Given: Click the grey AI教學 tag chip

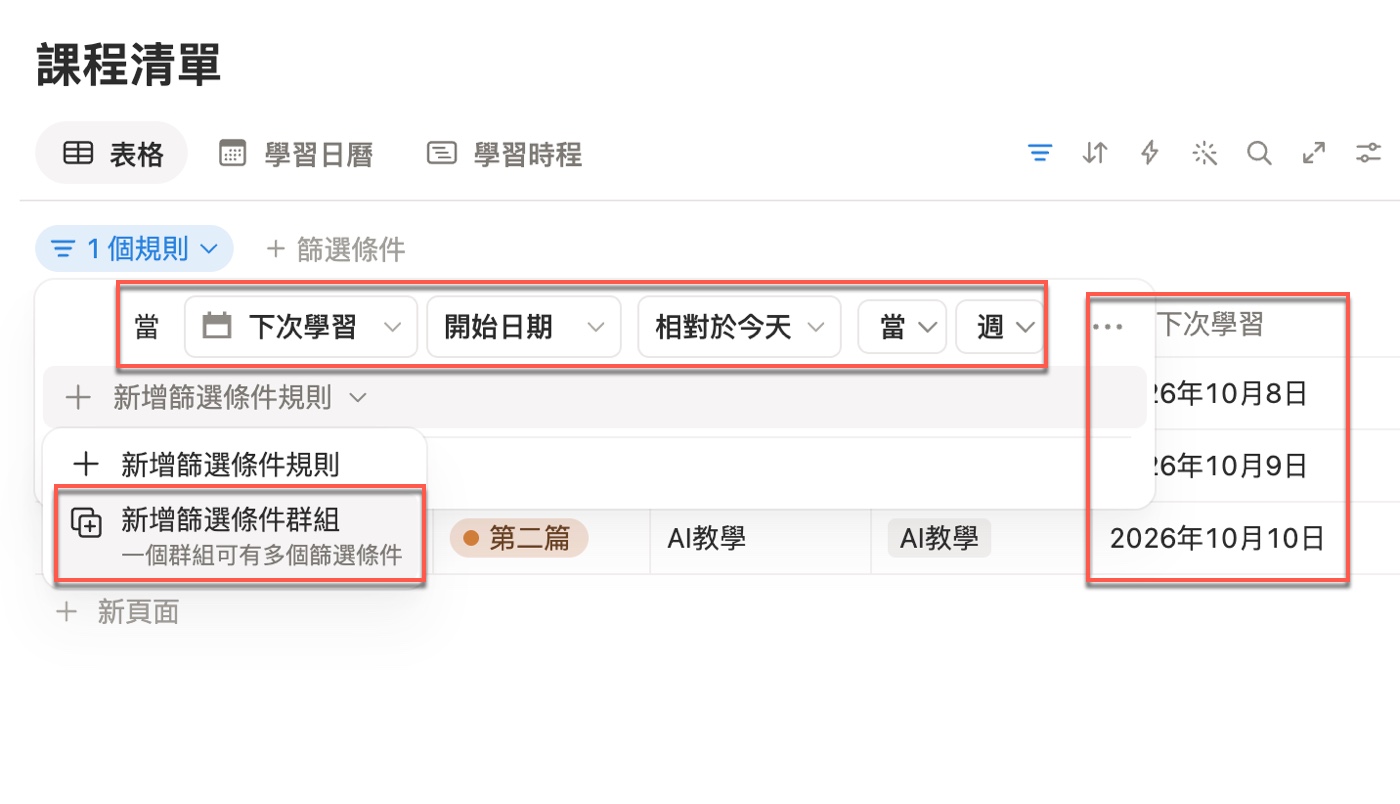Looking at the screenshot, I should pos(939,539).
